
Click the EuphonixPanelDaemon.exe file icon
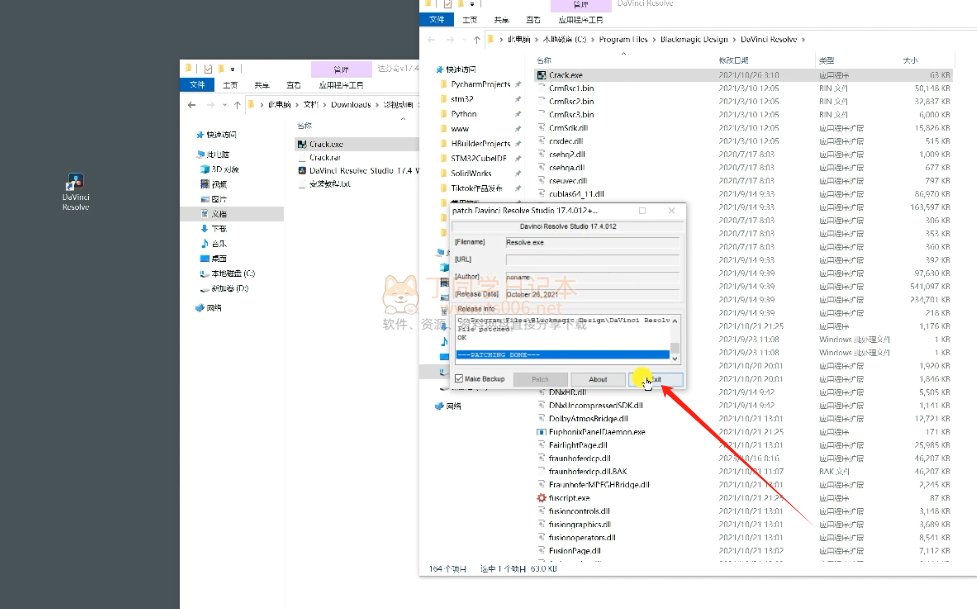point(541,432)
